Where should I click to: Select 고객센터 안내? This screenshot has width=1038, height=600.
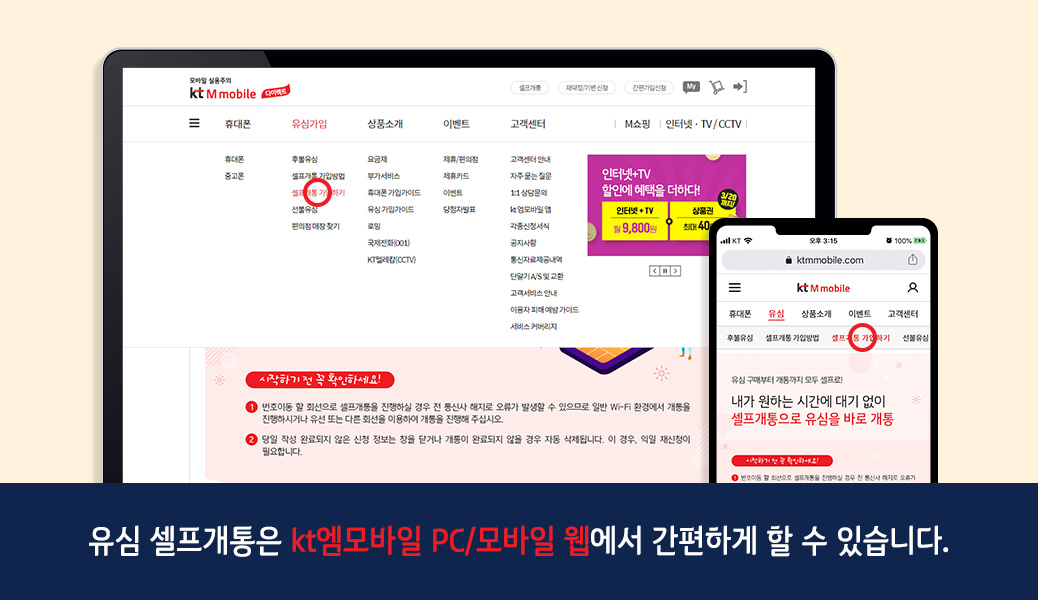[x=530, y=160]
